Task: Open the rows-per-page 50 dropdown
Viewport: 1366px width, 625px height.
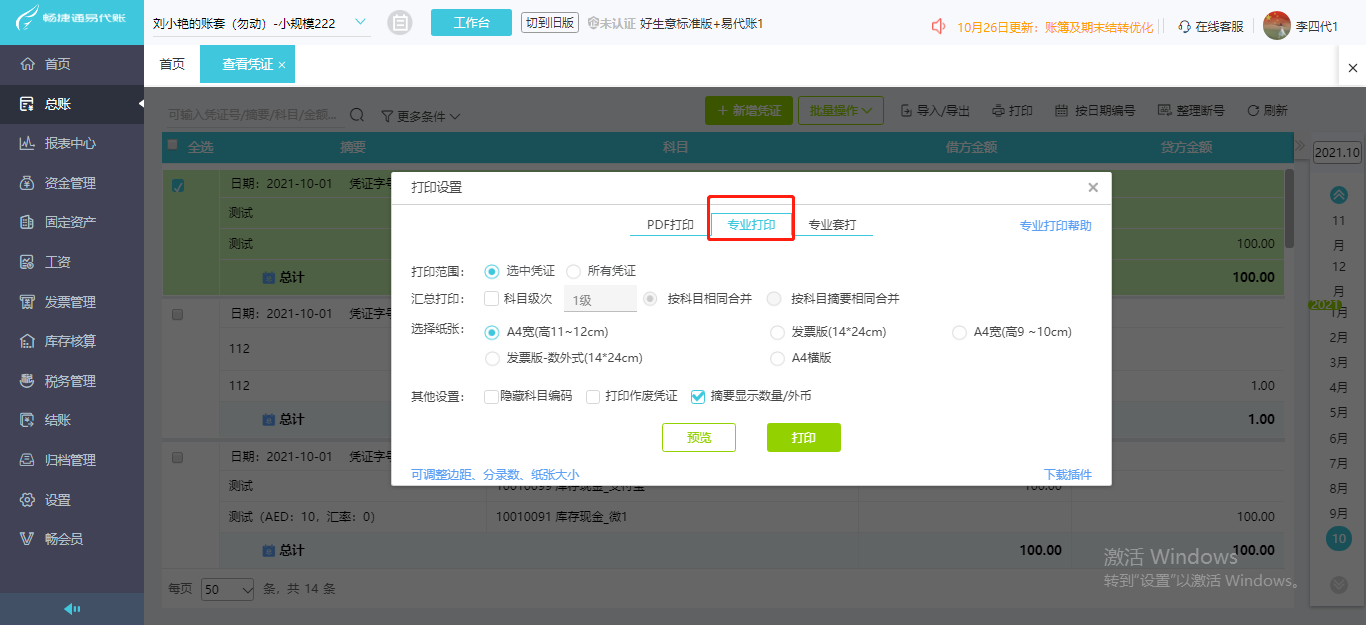Action: tap(228, 590)
